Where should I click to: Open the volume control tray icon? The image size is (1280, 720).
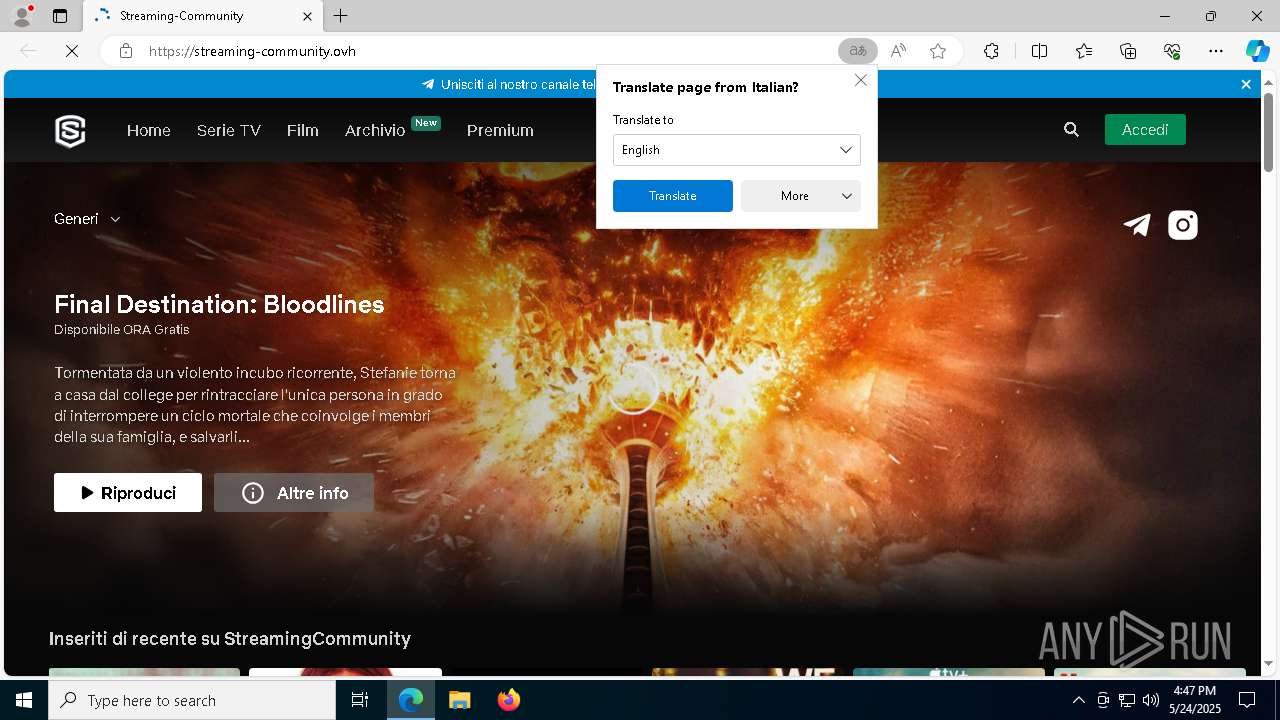click(1151, 700)
